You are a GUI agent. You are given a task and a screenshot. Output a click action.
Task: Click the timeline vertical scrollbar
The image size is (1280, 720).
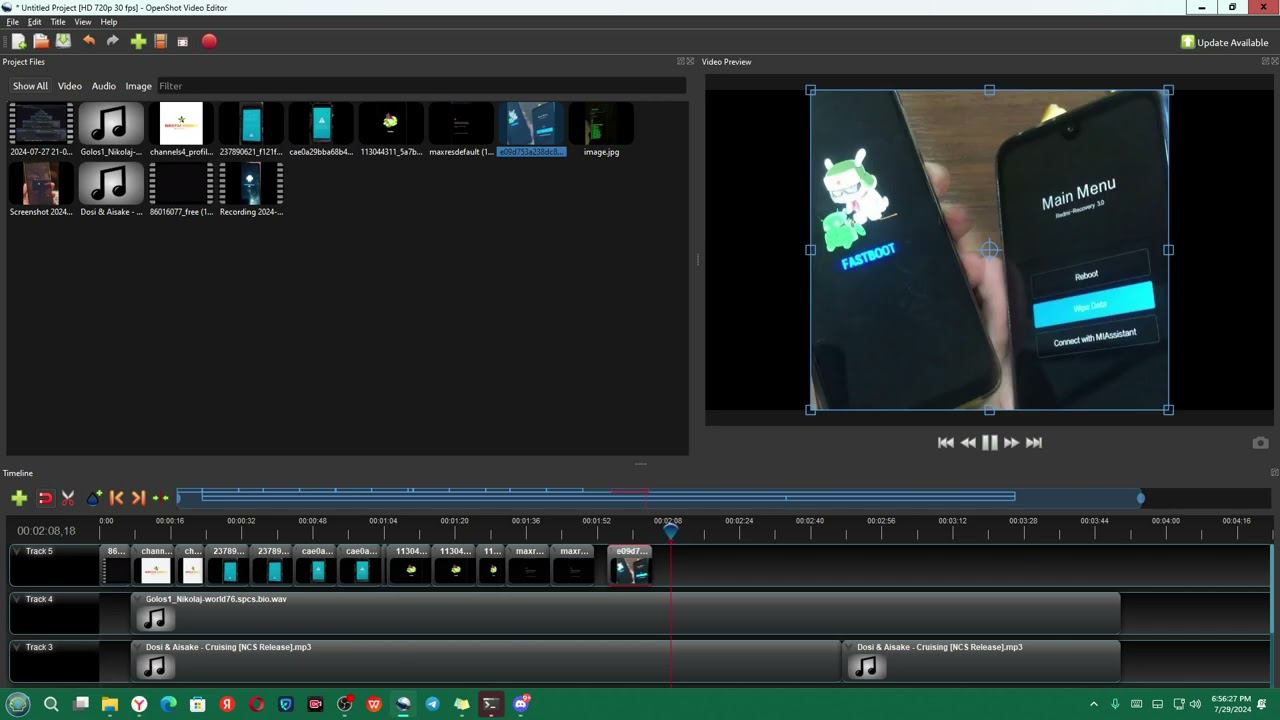click(x=1271, y=590)
